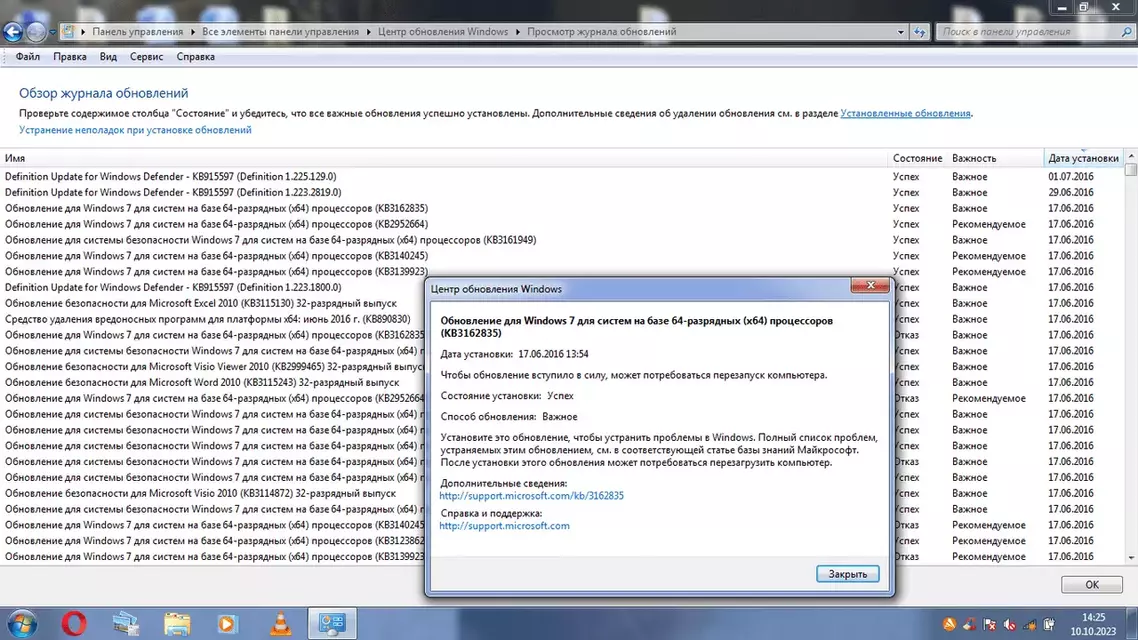
Task: Close the Центр обновления Windows dialog with X
Action: coord(870,285)
